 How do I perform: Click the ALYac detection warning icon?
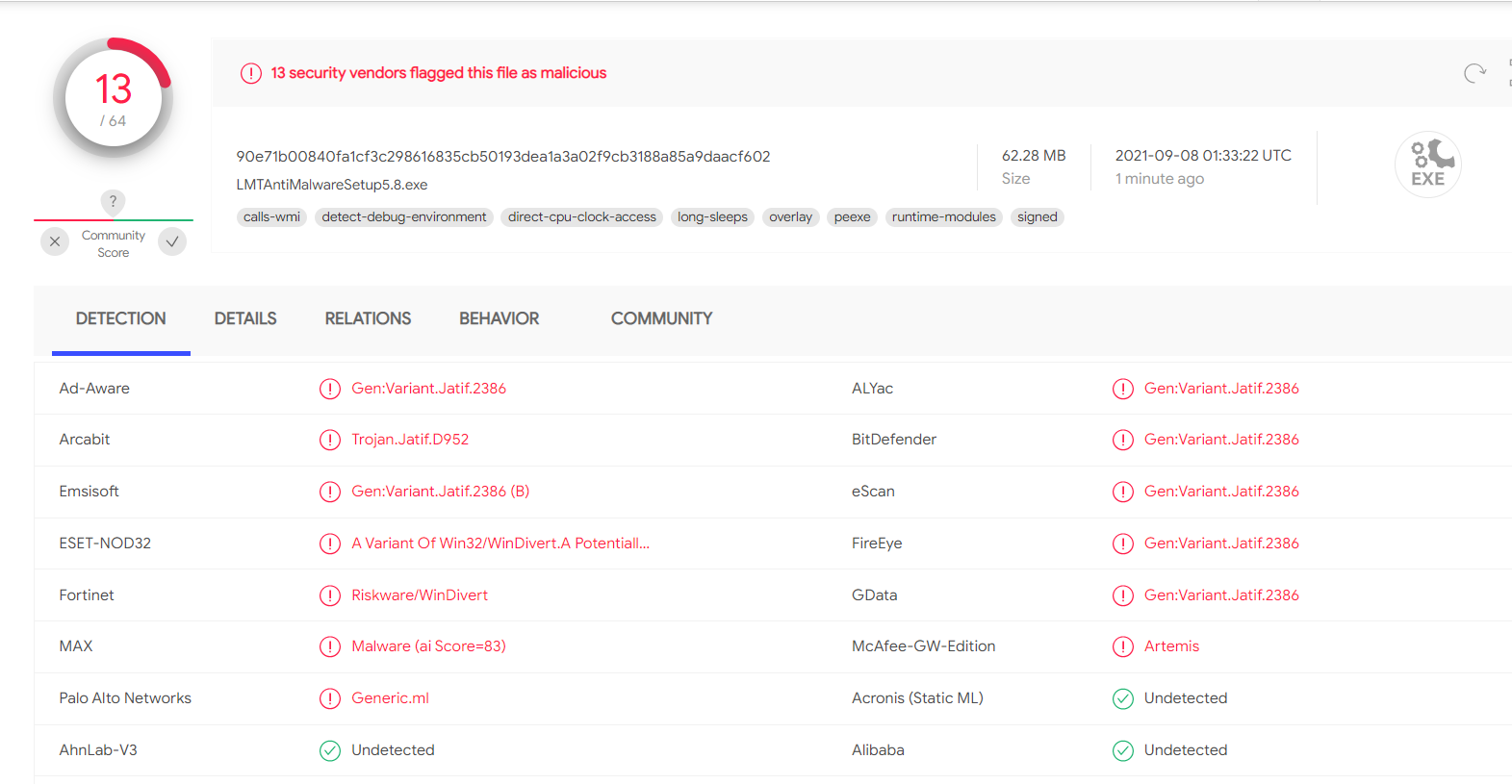click(x=1123, y=389)
